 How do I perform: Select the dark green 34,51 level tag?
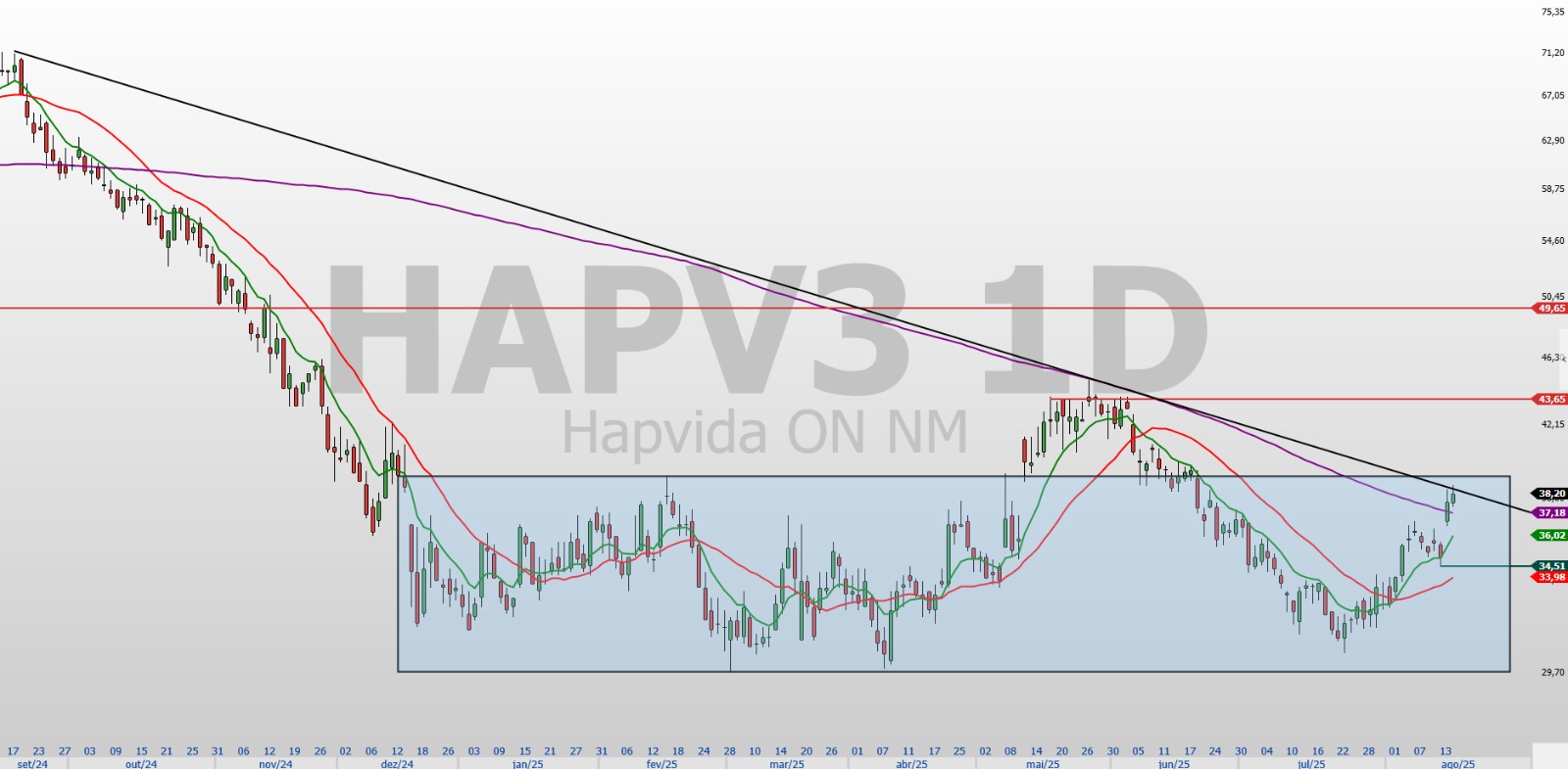click(x=1550, y=566)
